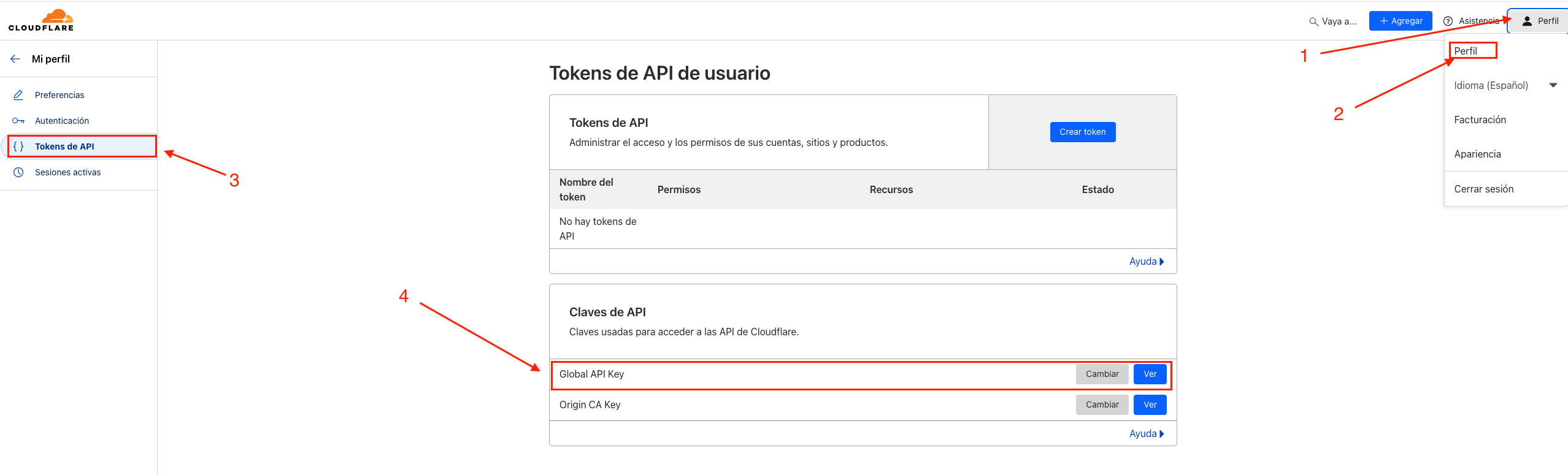This screenshot has width=1568, height=475.
Task: View the Global API Key
Action: [1150, 374]
